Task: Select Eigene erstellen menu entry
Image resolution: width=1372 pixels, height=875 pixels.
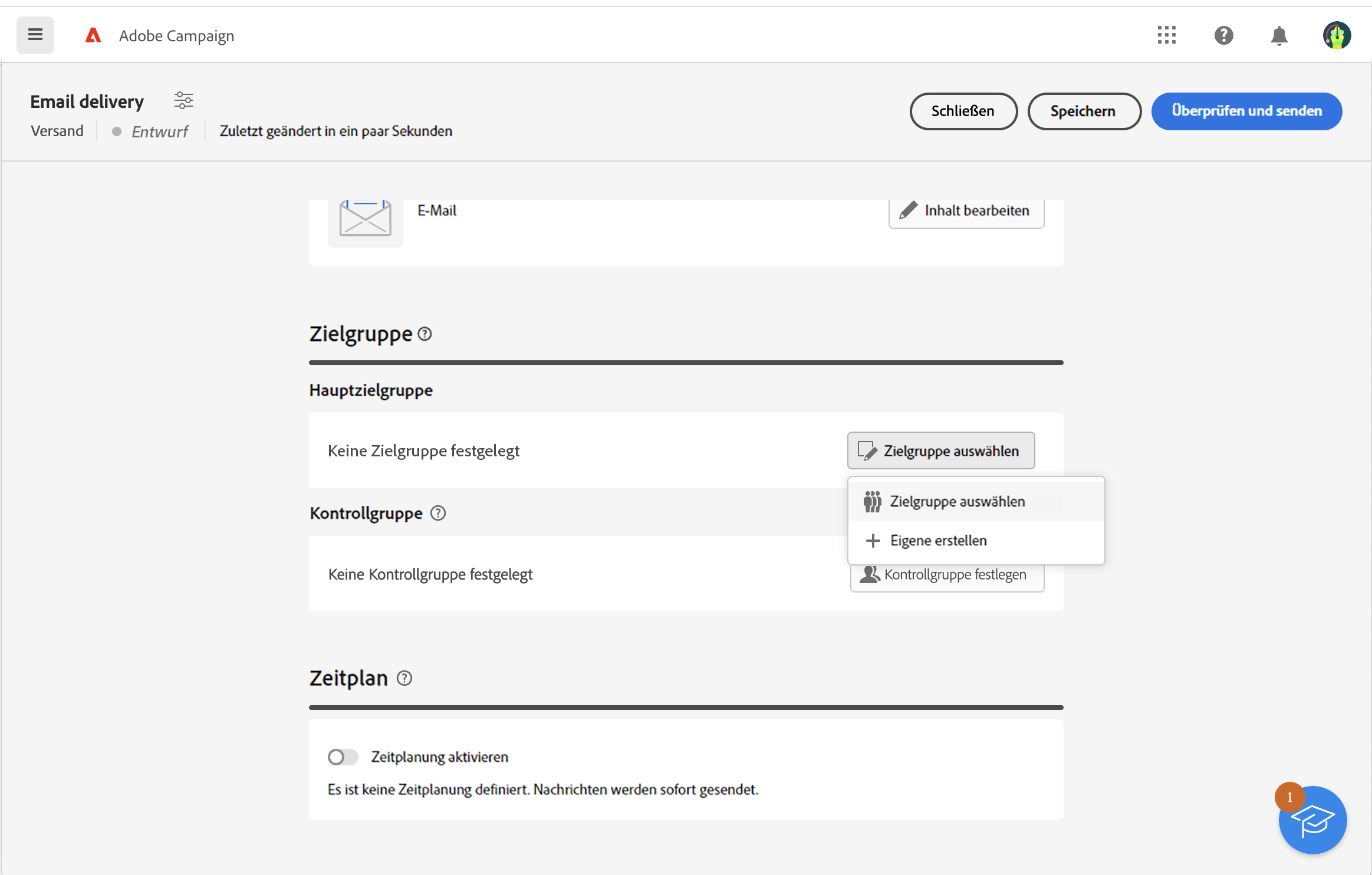Action: [x=937, y=540]
